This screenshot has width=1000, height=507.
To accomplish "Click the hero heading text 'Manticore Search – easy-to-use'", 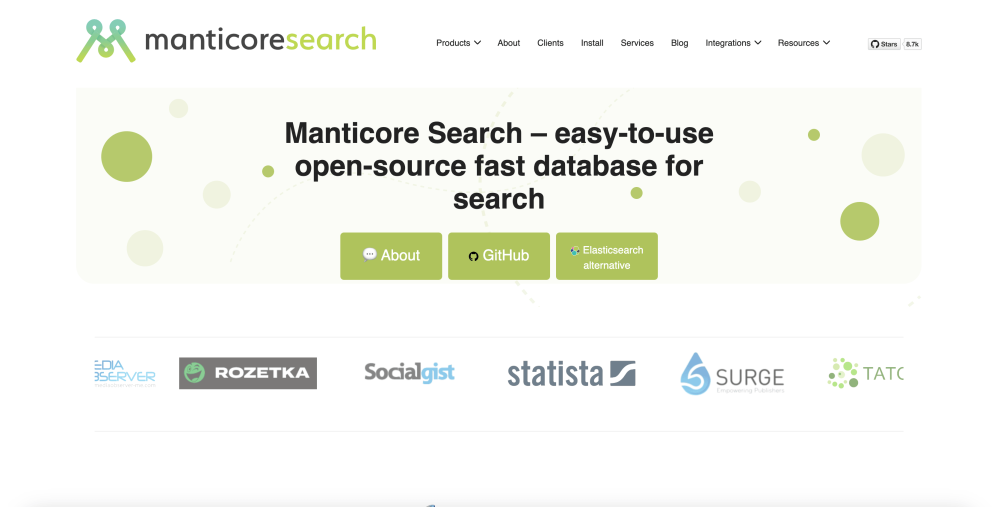I will coord(499,133).
